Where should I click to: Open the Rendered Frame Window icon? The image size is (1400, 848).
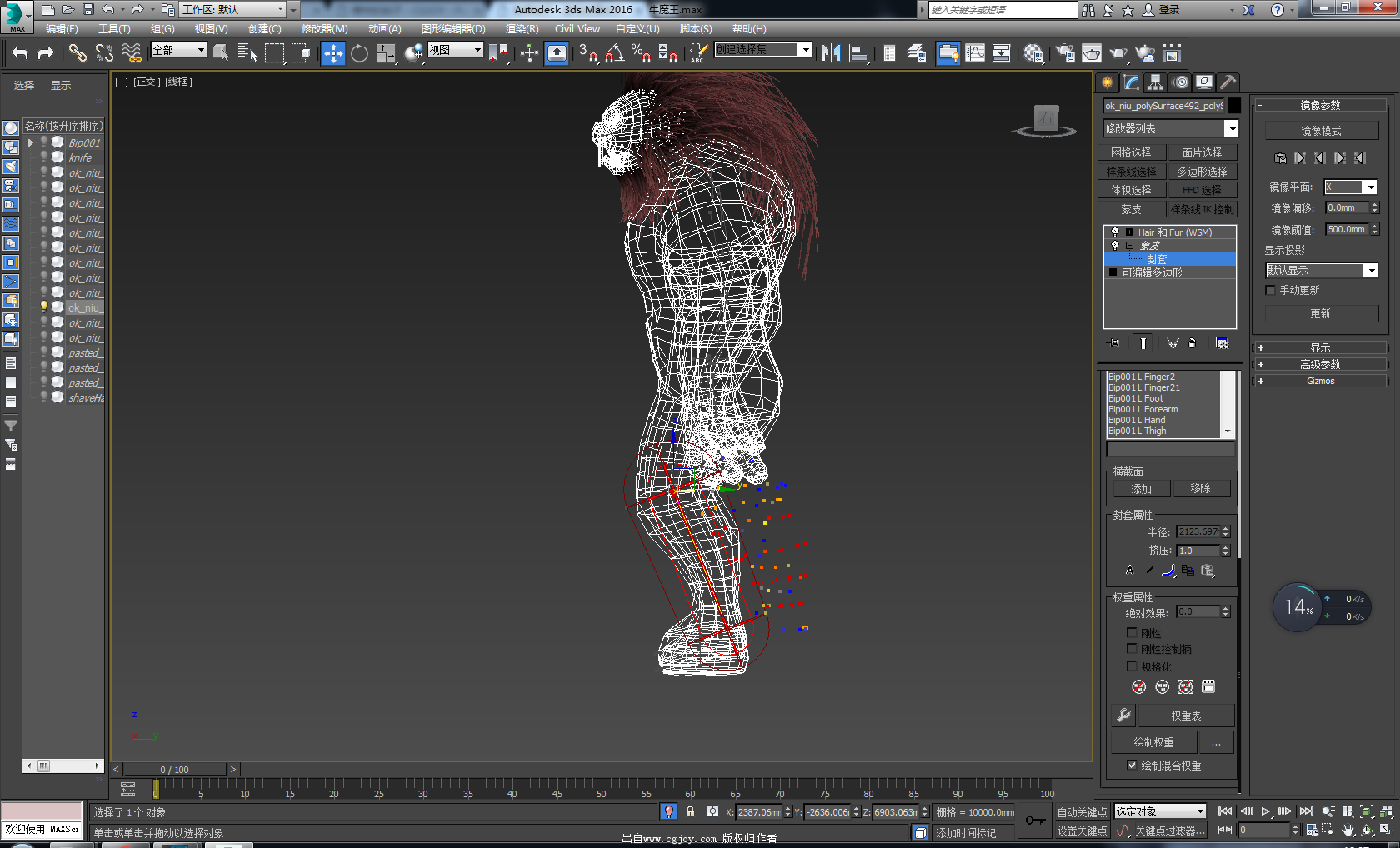coord(1092,53)
